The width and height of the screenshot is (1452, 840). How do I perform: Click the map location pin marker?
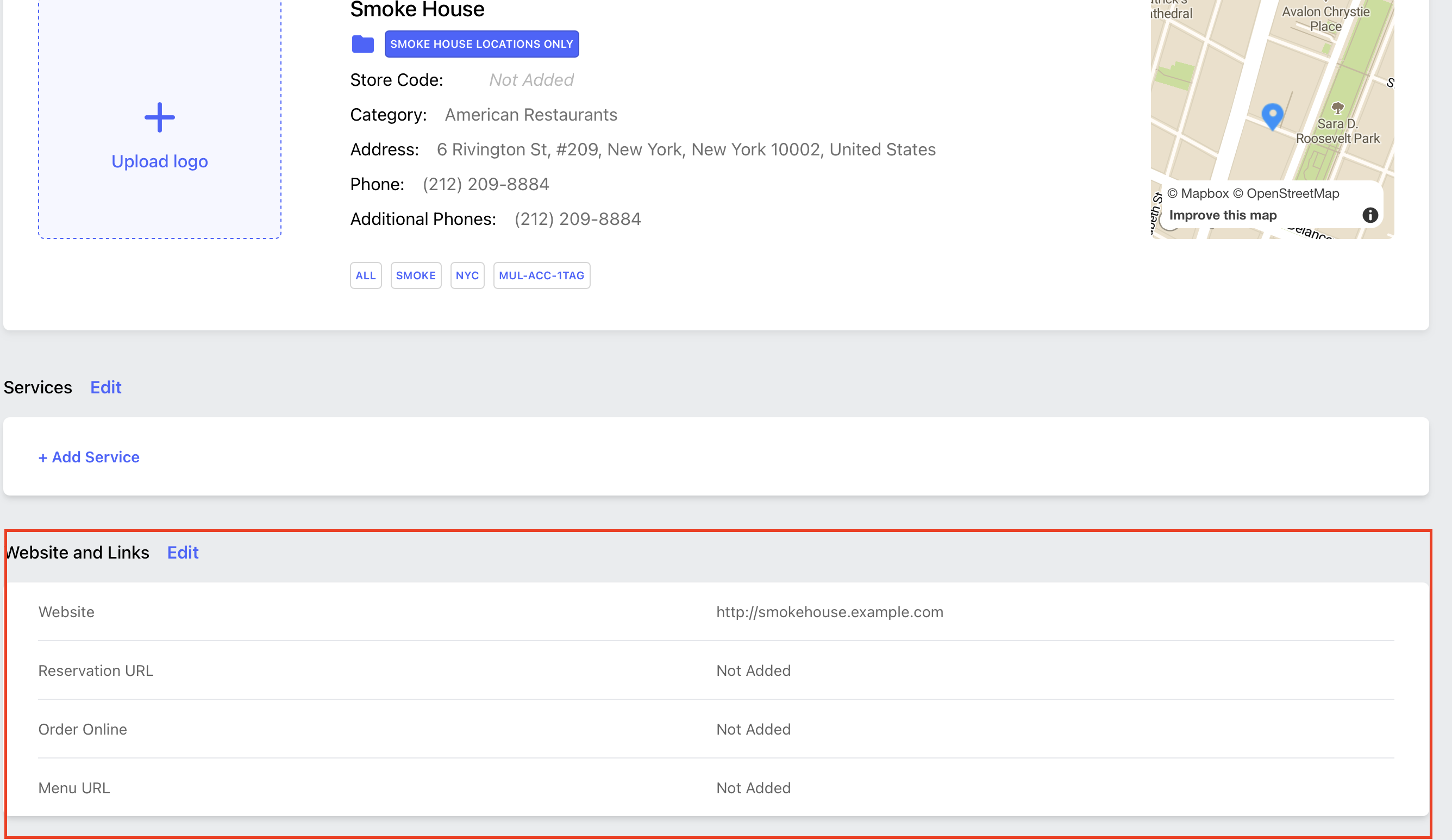(1272, 116)
